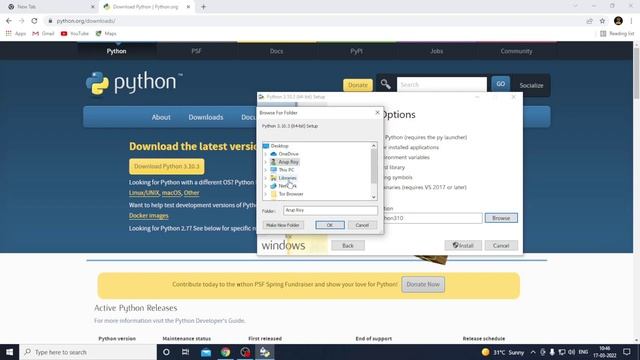The width and height of the screenshot is (640, 360).
Task: Click Install button in Python Setup
Action: point(463,245)
